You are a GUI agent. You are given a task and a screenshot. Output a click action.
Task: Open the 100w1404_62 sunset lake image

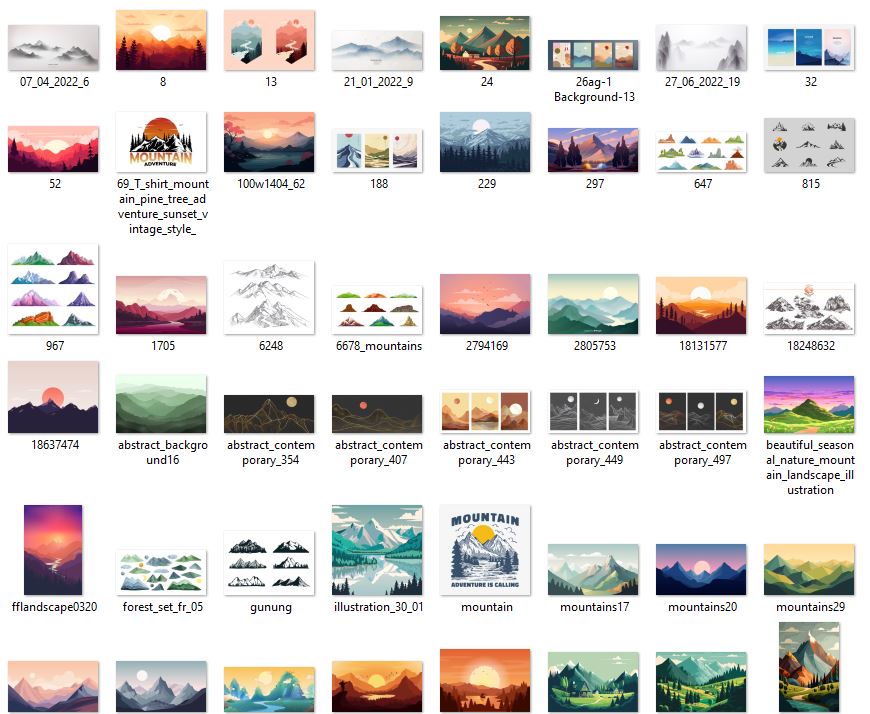click(x=269, y=142)
